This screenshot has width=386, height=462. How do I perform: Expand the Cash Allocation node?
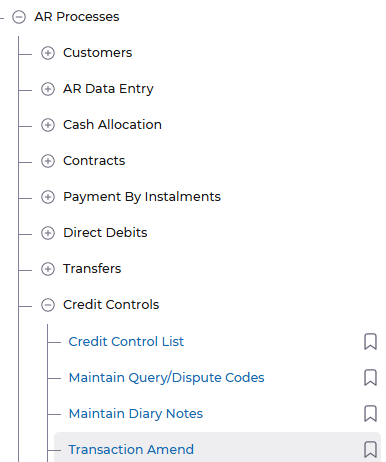48,125
